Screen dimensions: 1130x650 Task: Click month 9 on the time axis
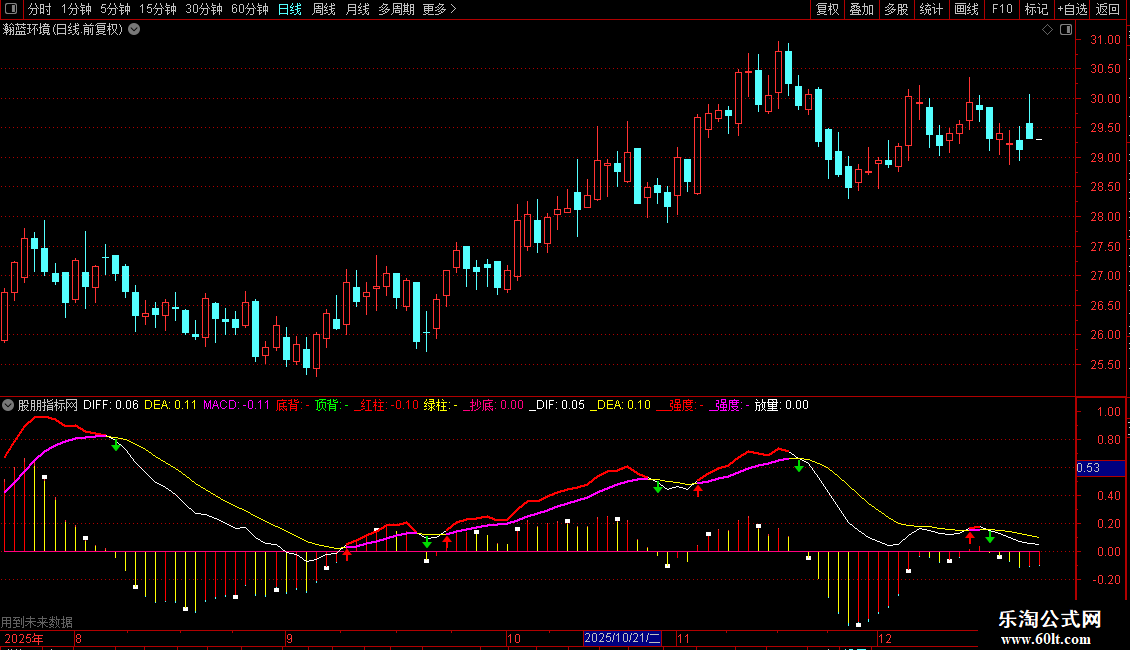point(289,638)
